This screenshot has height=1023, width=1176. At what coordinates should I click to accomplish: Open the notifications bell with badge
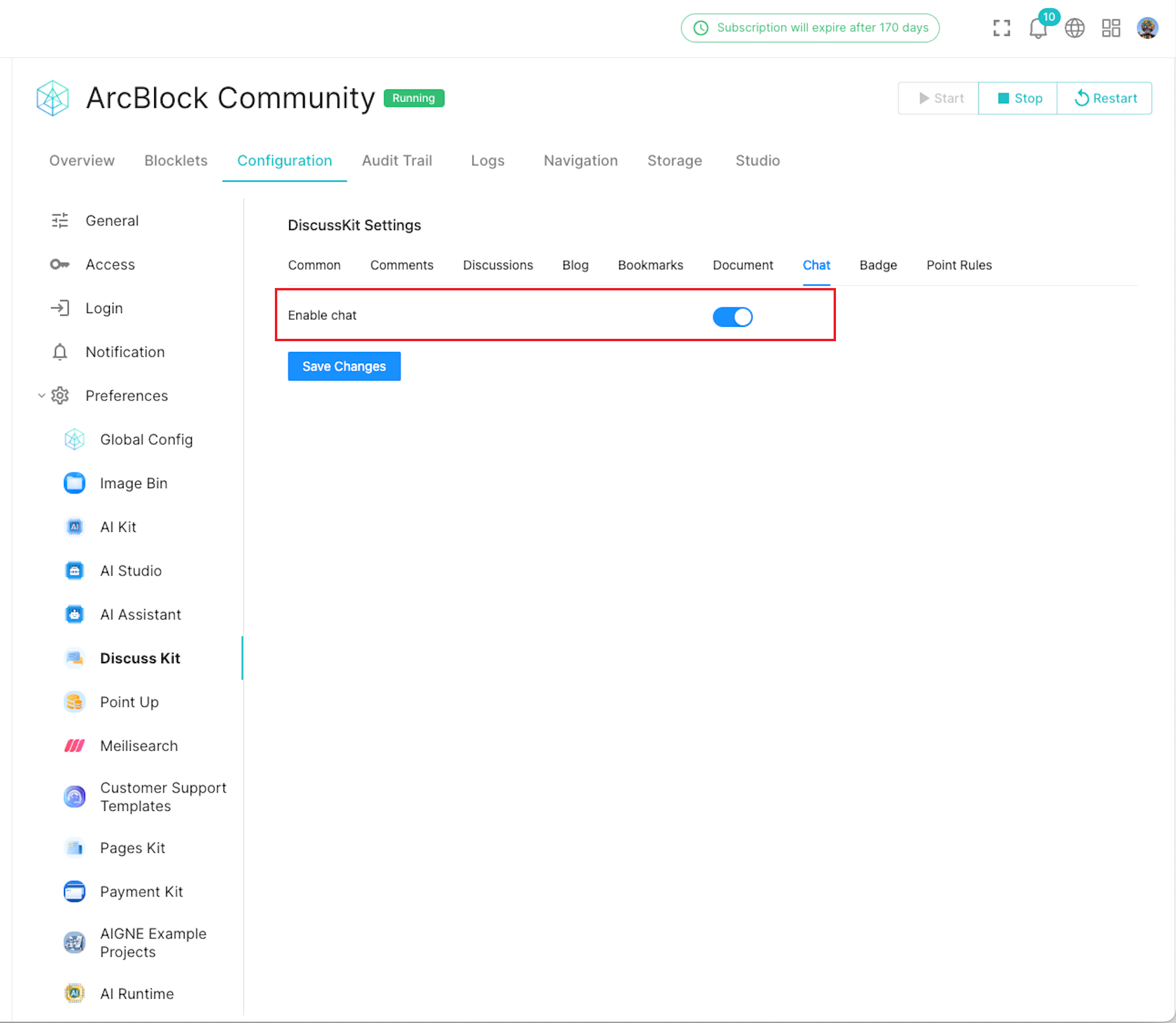coord(1039,28)
